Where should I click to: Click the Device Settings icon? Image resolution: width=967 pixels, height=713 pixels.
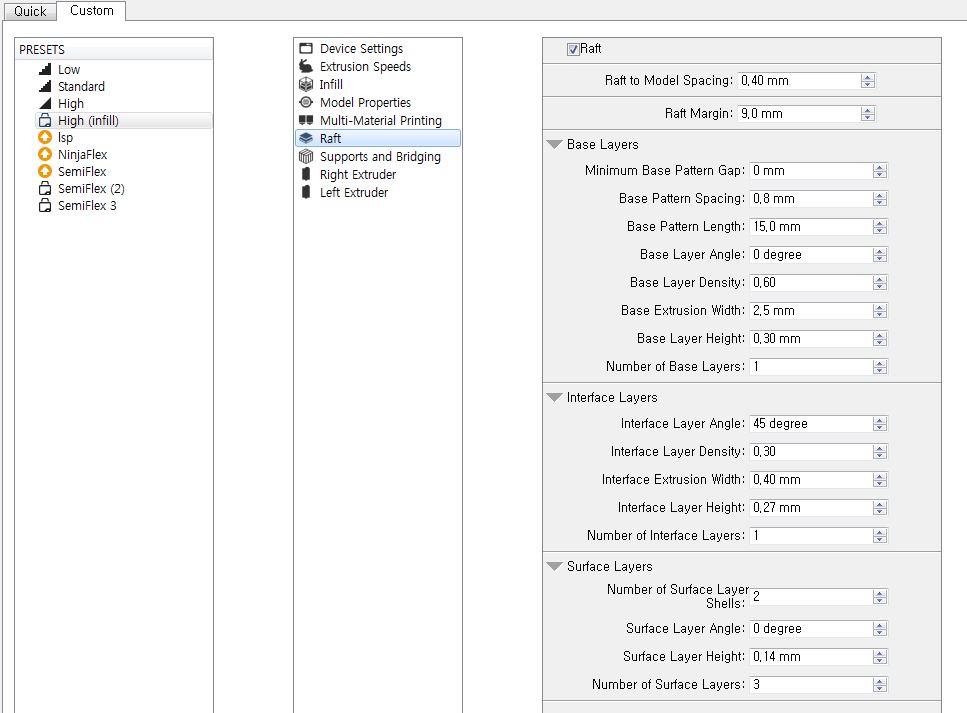306,48
